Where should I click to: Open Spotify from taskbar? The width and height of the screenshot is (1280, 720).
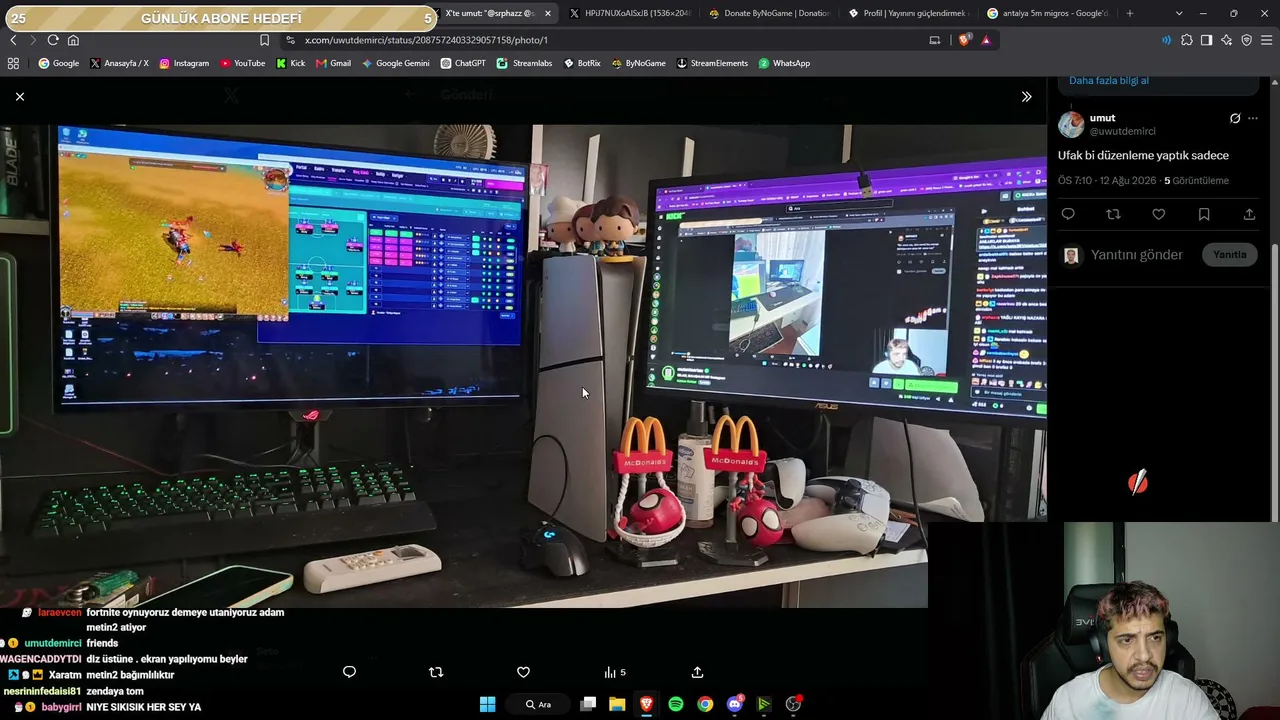pos(676,704)
